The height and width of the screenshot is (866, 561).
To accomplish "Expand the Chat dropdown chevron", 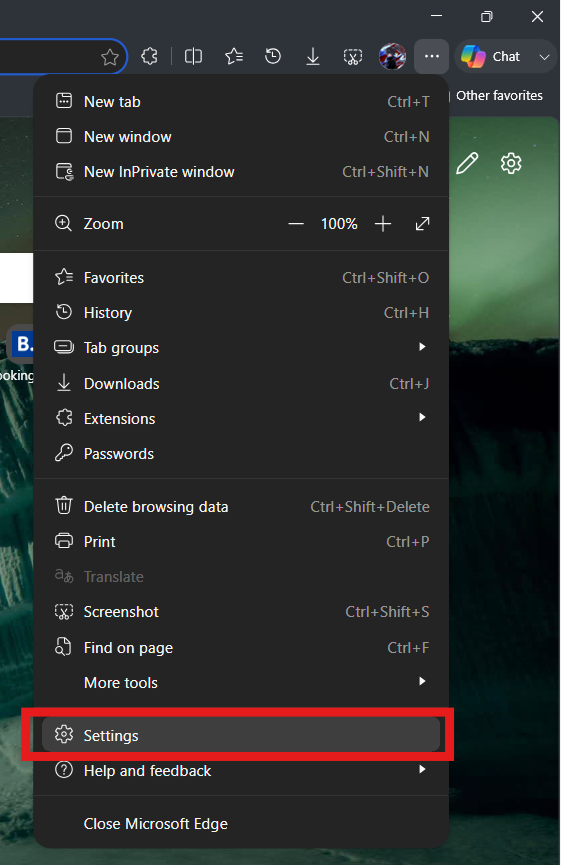I will (x=544, y=57).
